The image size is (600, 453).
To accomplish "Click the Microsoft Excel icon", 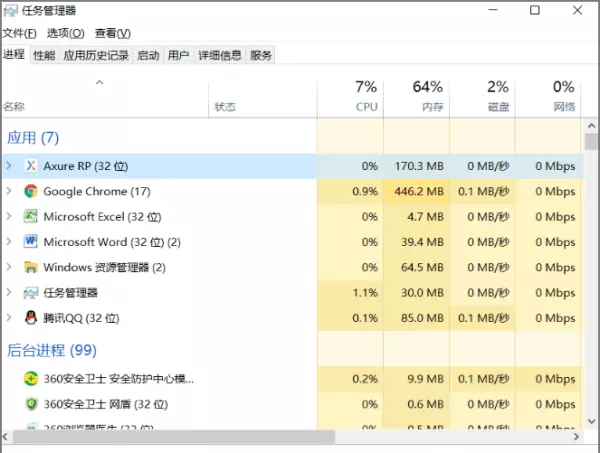I will pyautogui.click(x=31, y=216).
